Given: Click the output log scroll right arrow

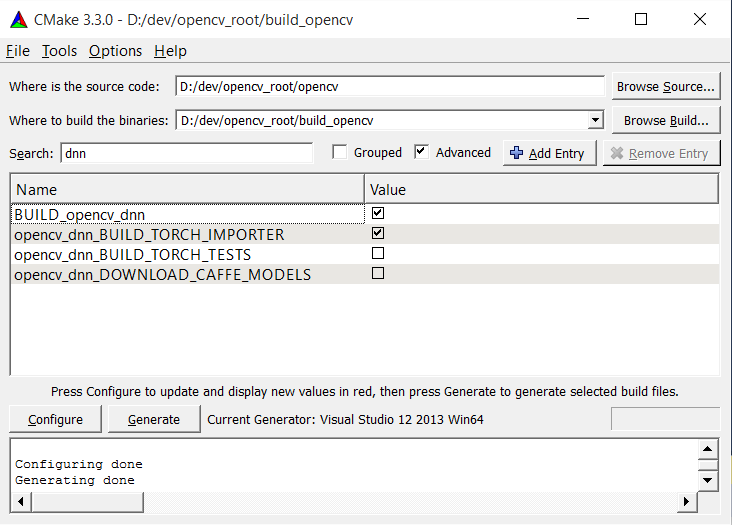Looking at the screenshot, I should click(x=686, y=502).
